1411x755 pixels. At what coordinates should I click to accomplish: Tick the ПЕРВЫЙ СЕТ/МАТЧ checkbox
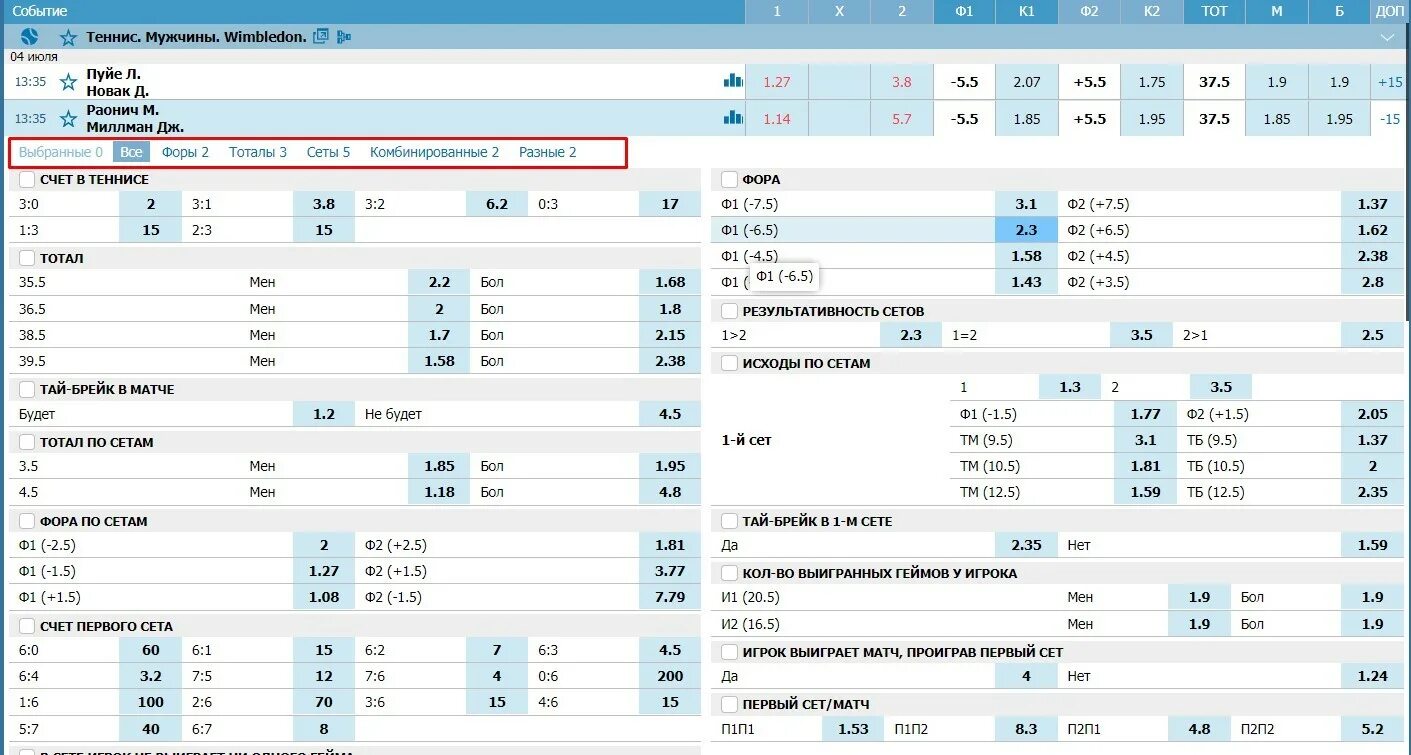tap(729, 704)
